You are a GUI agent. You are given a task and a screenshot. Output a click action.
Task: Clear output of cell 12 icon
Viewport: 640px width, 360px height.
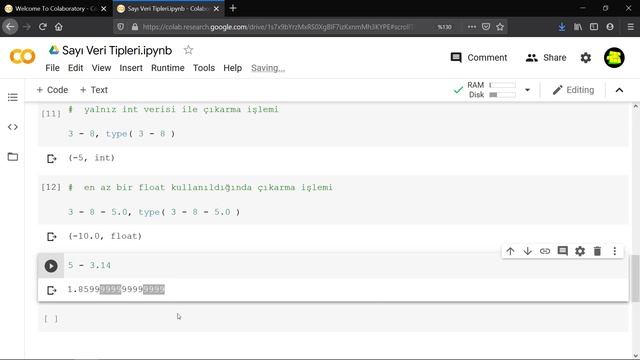click(51, 237)
